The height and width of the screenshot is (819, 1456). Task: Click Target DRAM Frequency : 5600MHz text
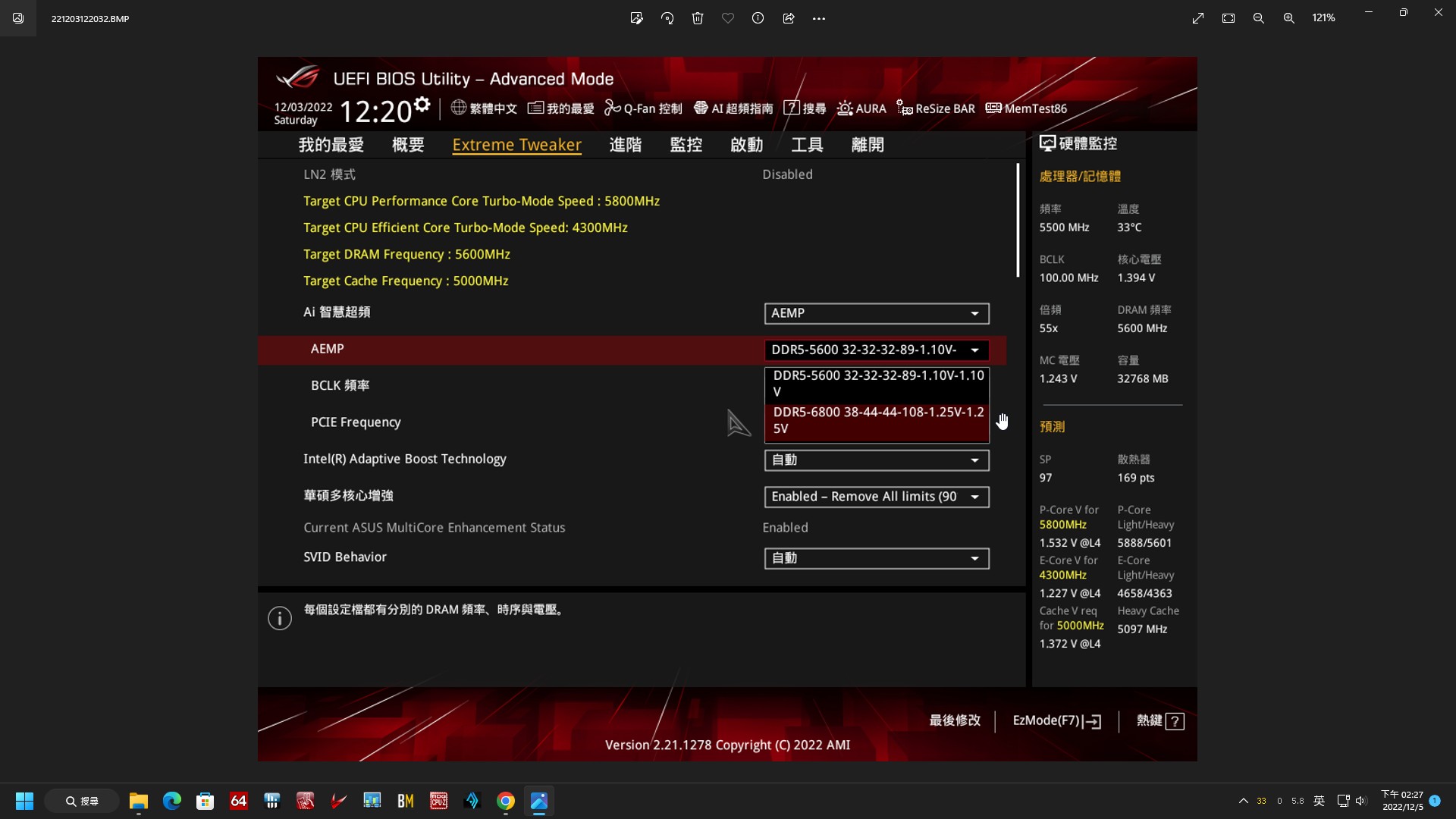[x=406, y=254]
